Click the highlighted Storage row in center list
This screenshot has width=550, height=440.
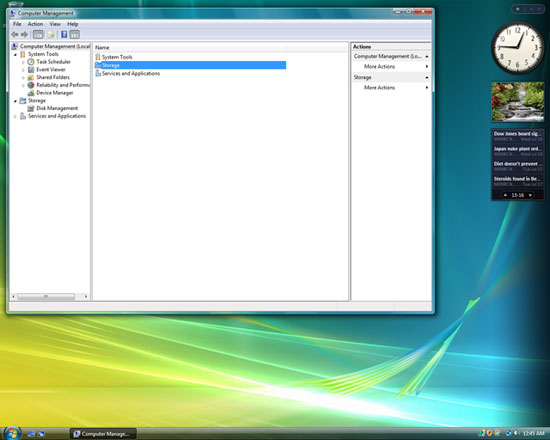click(x=190, y=65)
